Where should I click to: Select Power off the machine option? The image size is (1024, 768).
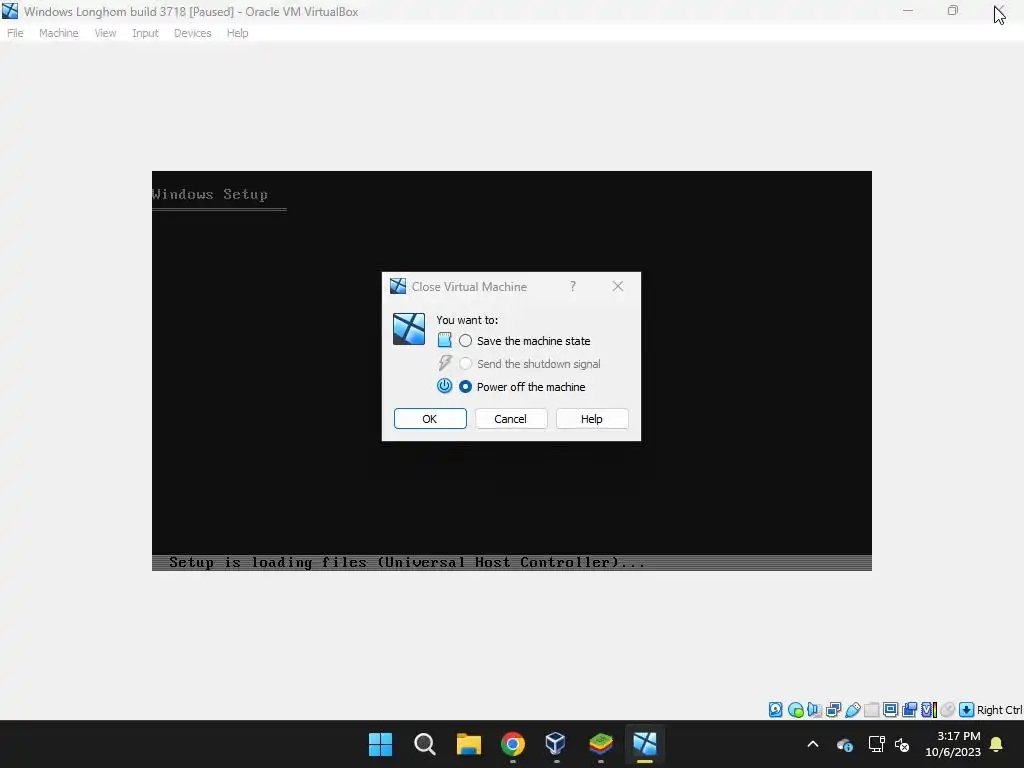tap(522, 387)
